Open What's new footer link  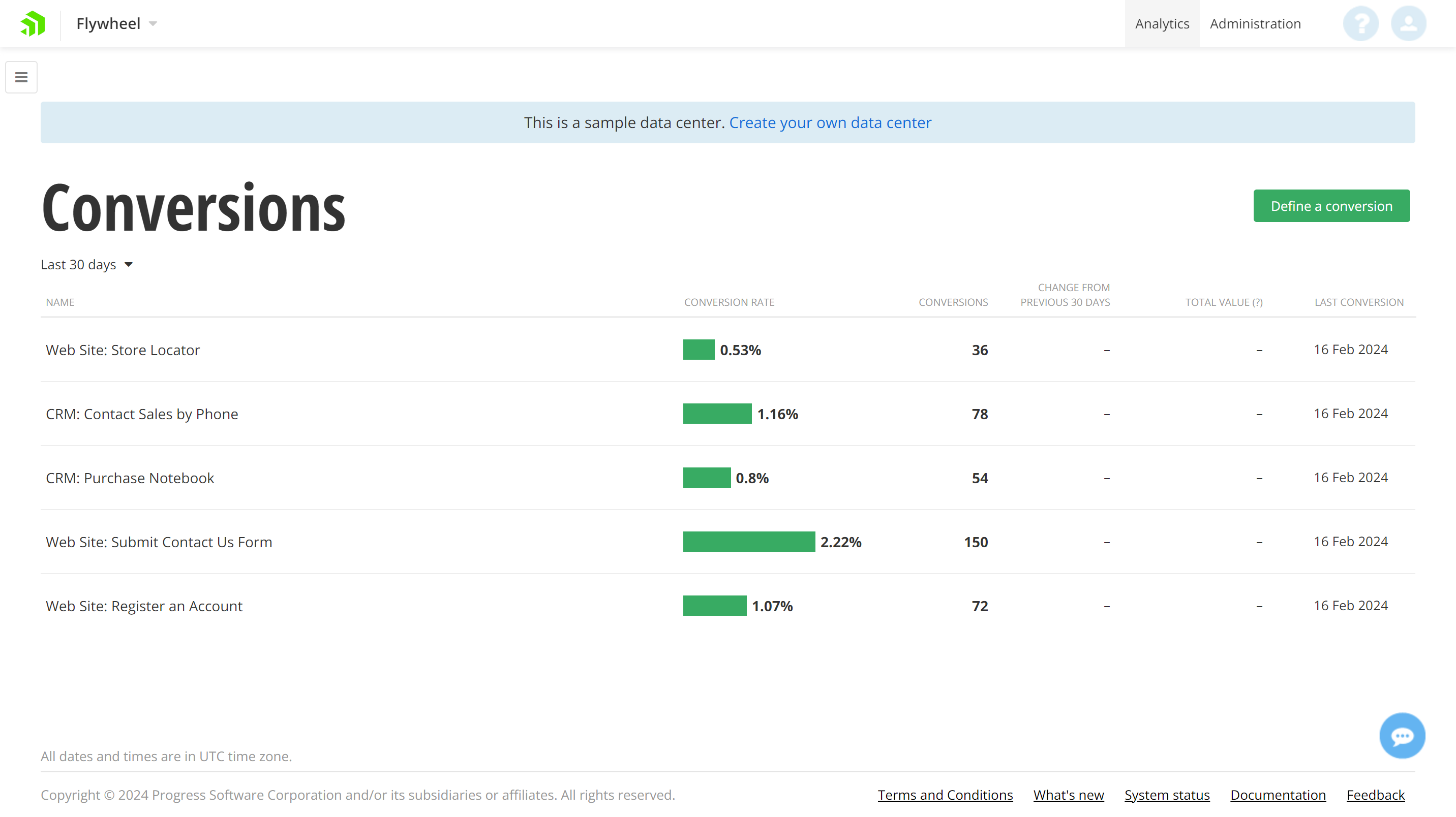click(x=1068, y=795)
